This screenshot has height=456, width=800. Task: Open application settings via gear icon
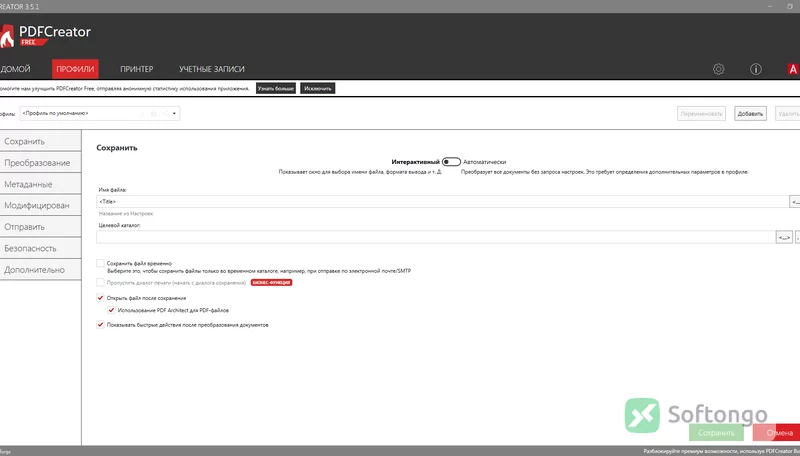(718, 69)
